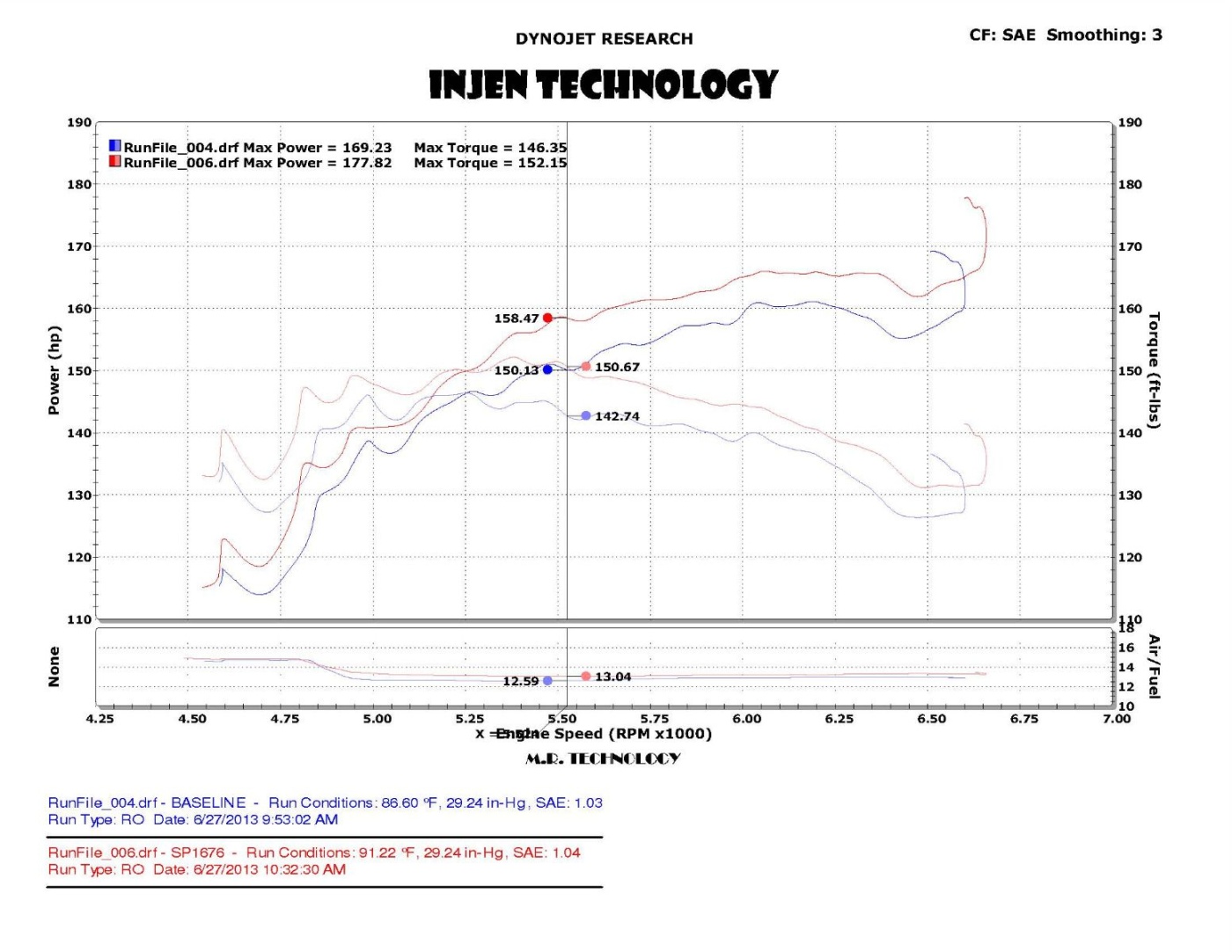Click the 'Torque (ft-lbs)' axis label
Screen dimensions: 1232x952
tap(1155, 370)
